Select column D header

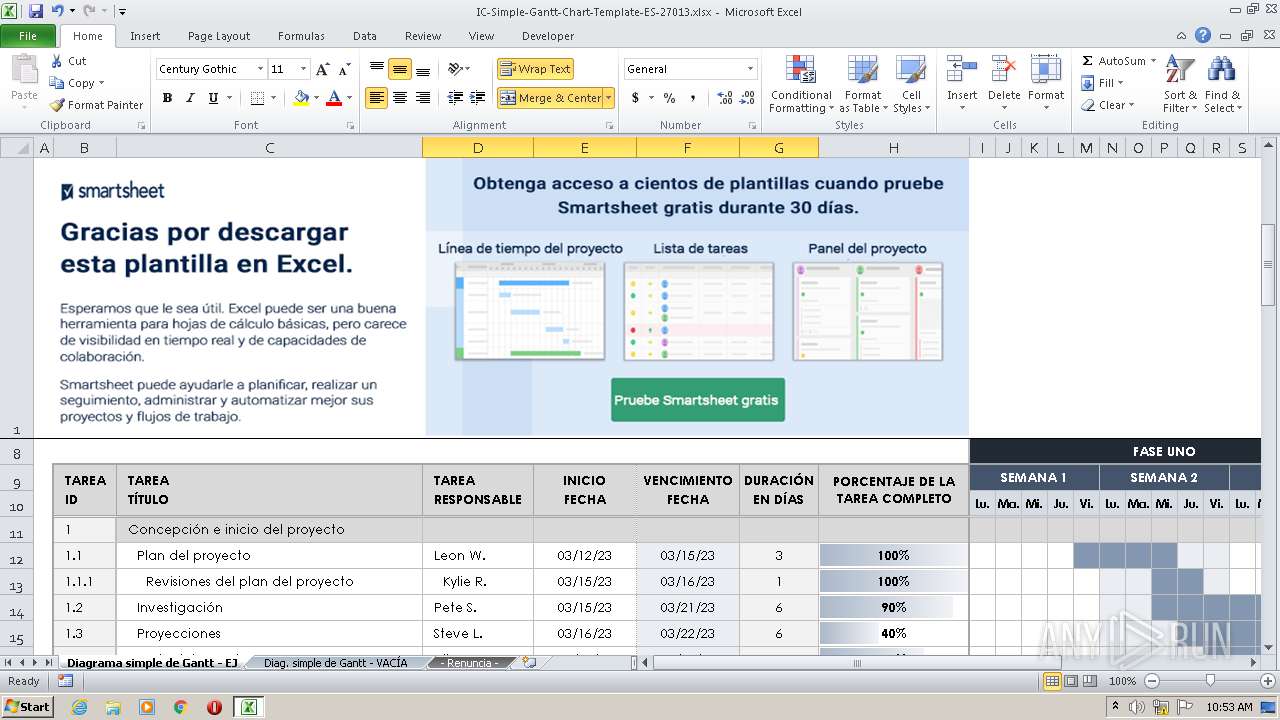[478, 148]
